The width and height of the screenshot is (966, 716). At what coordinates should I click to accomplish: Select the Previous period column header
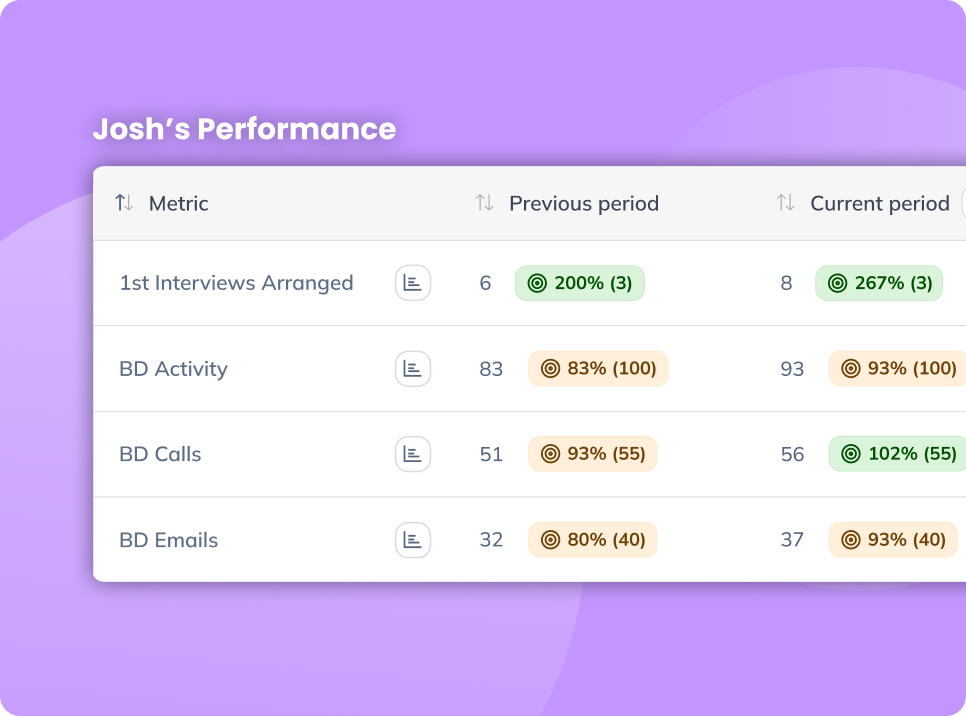584,203
